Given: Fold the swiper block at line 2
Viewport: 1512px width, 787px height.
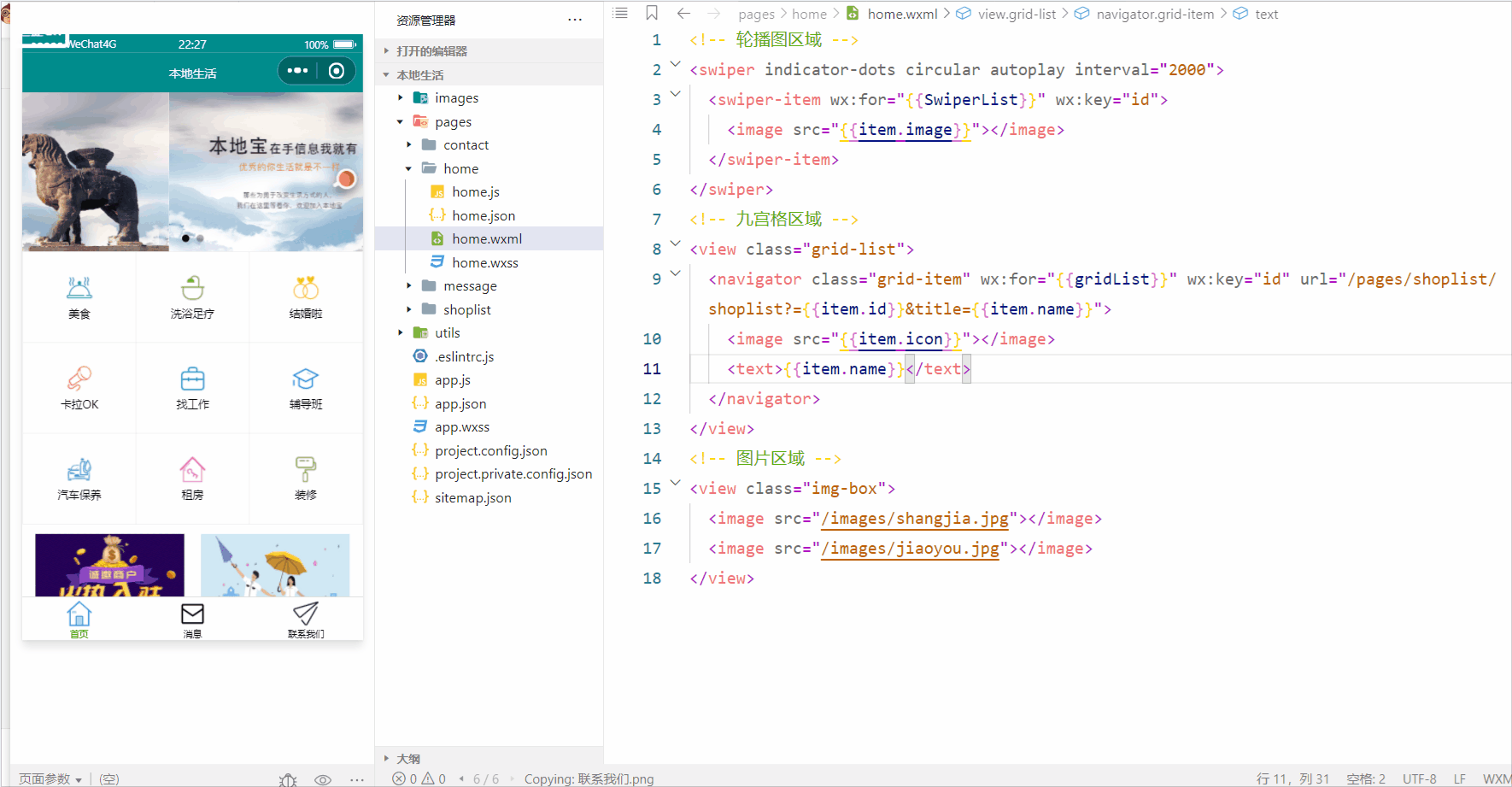Looking at the screenshot, I should (676, 64).
